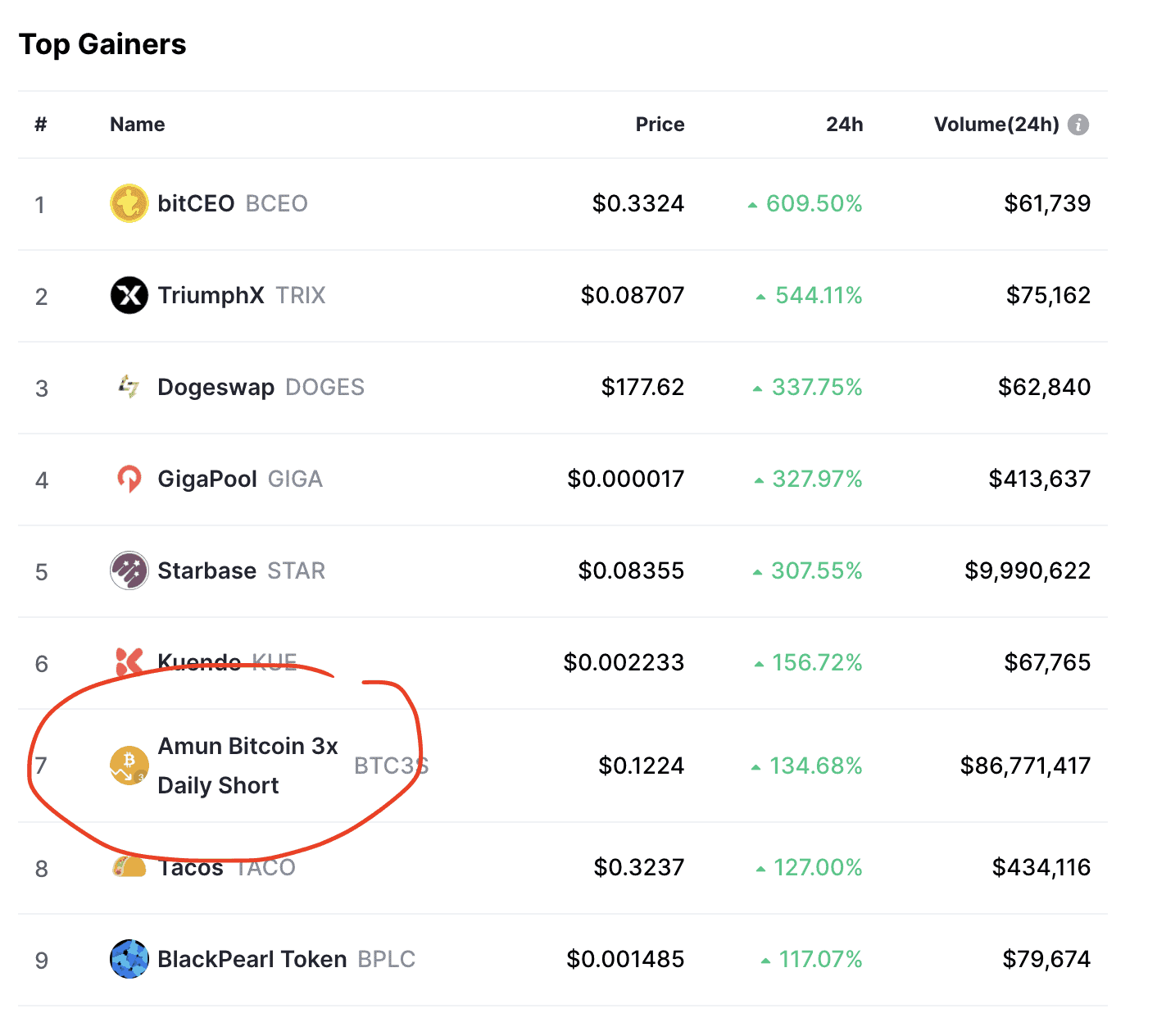Click the BlackPearl Token blue logo
The height and width of the screenshot is (1036, 1157).
pos(129,959)
